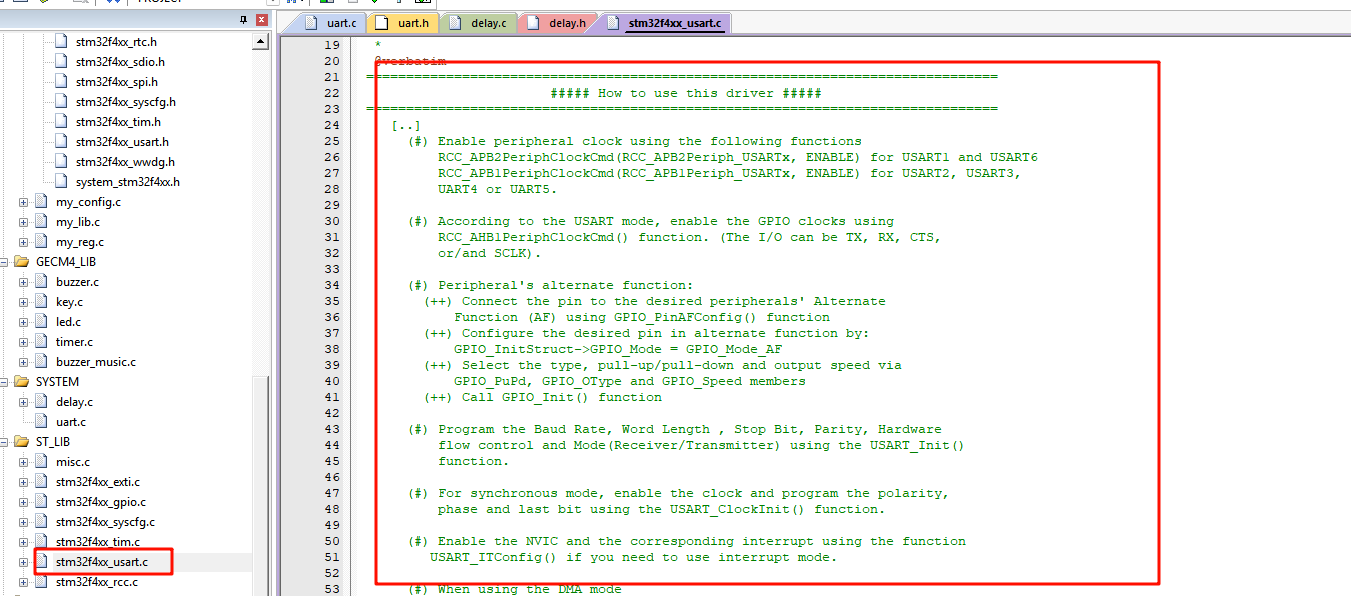
Task: Click 'RCC_AHB1PeriphClockCmd() function' text on line 31
Action: point(570,237)
